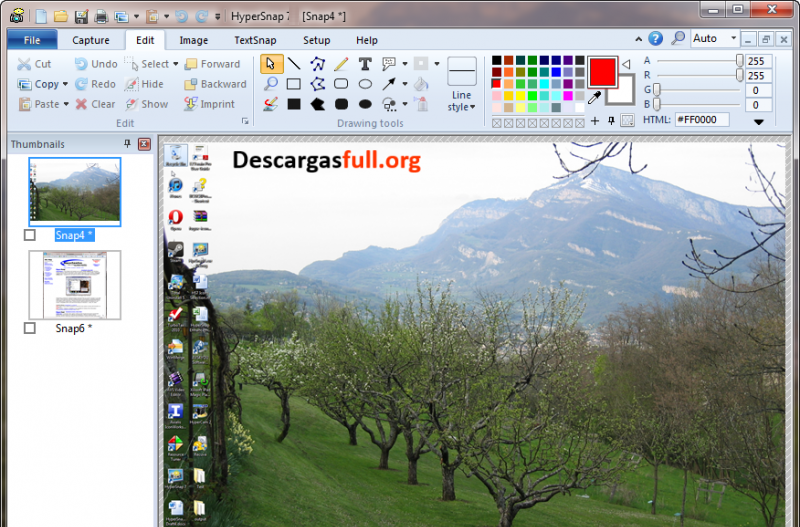Select the arrow line drawing tool

pyautogui.click(x=389, y=84)
